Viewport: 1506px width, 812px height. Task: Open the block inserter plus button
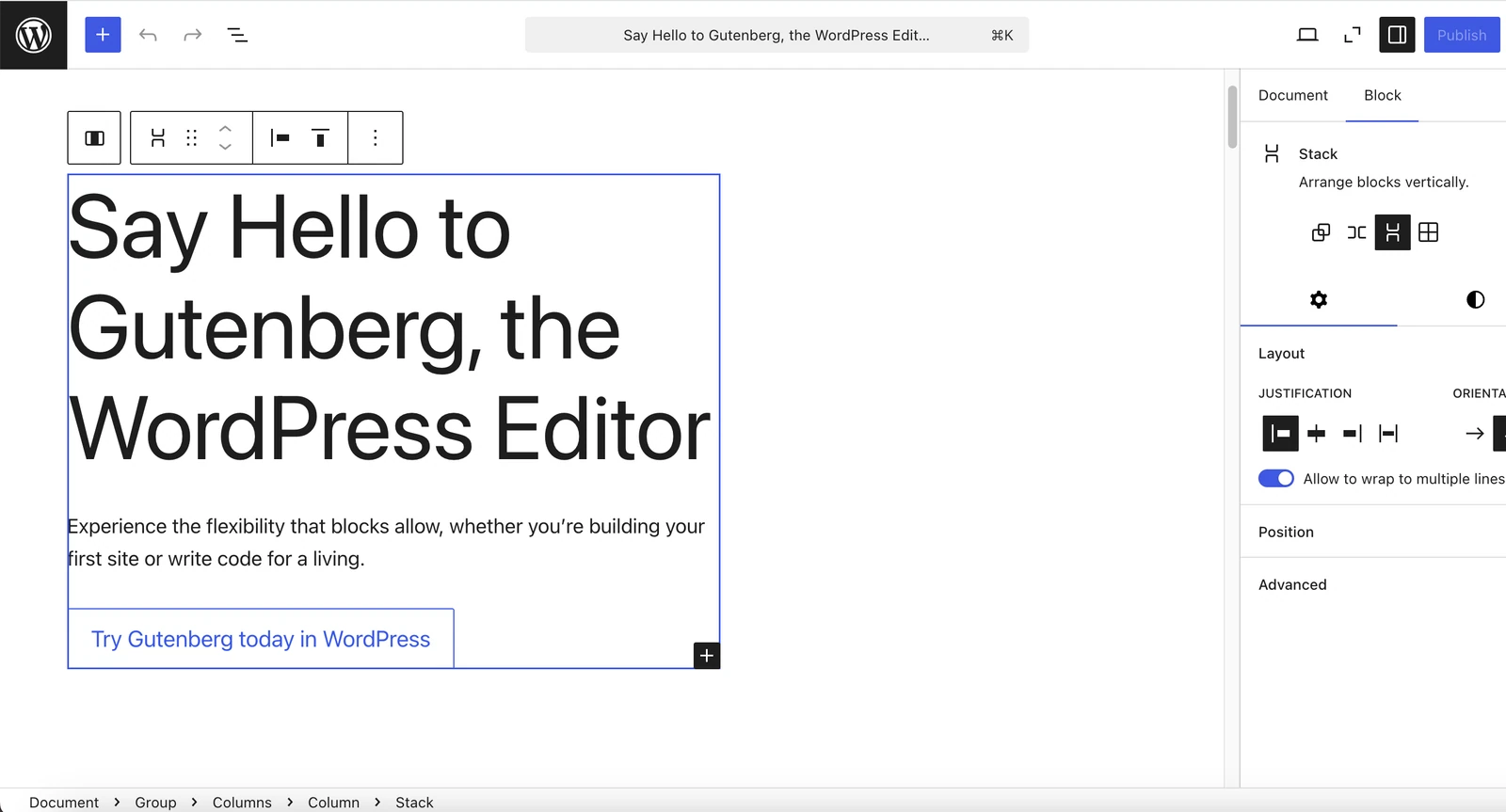tap(103, 35)
